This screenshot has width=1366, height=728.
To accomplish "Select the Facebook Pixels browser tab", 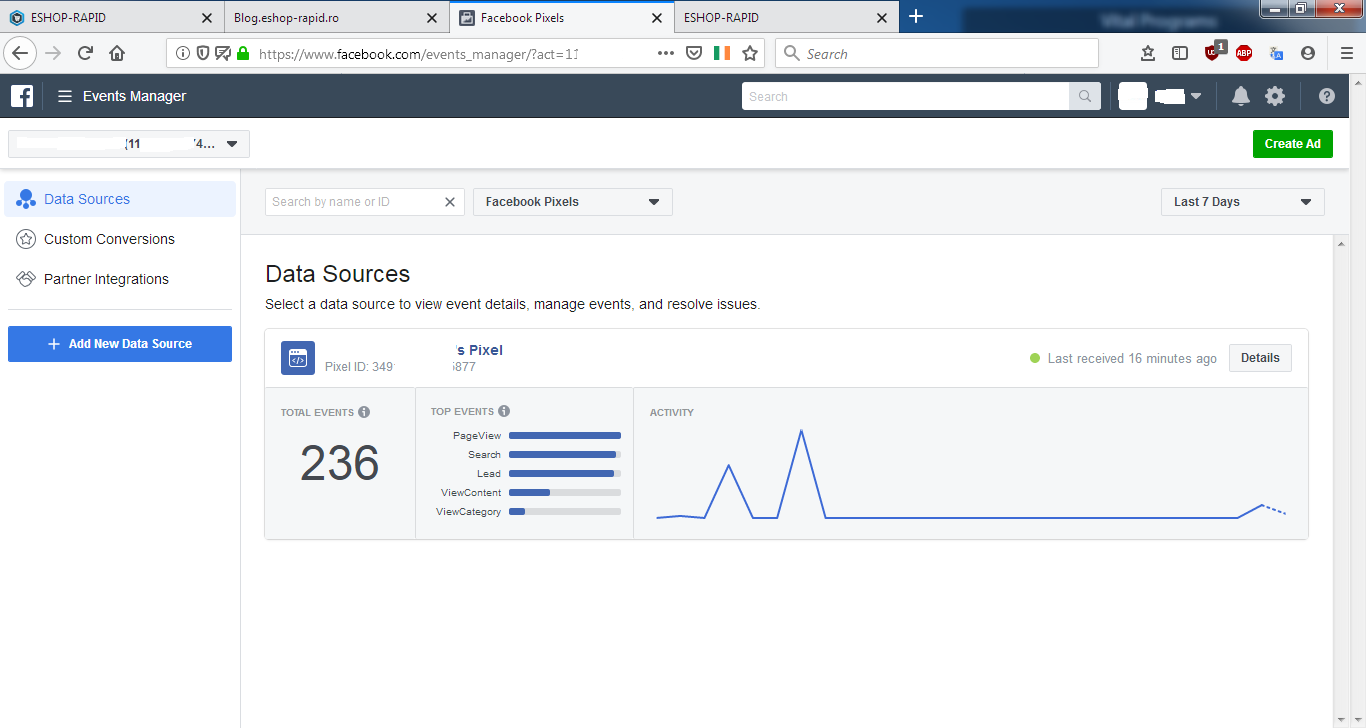I will (x=561, y=18).
